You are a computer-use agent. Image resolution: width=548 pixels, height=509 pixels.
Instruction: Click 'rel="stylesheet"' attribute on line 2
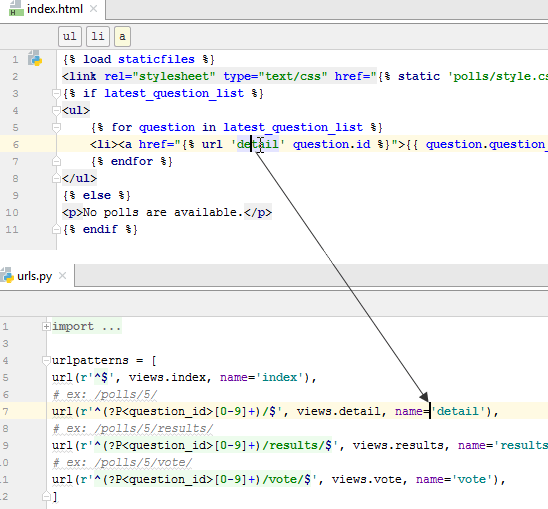pos(159,76)
